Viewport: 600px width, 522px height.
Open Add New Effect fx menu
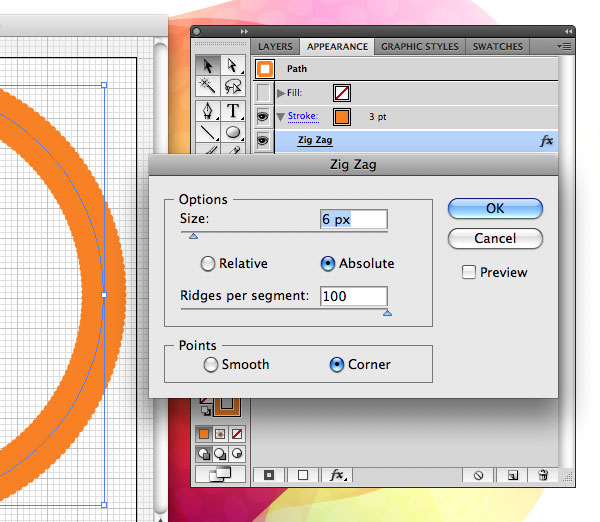337,475
